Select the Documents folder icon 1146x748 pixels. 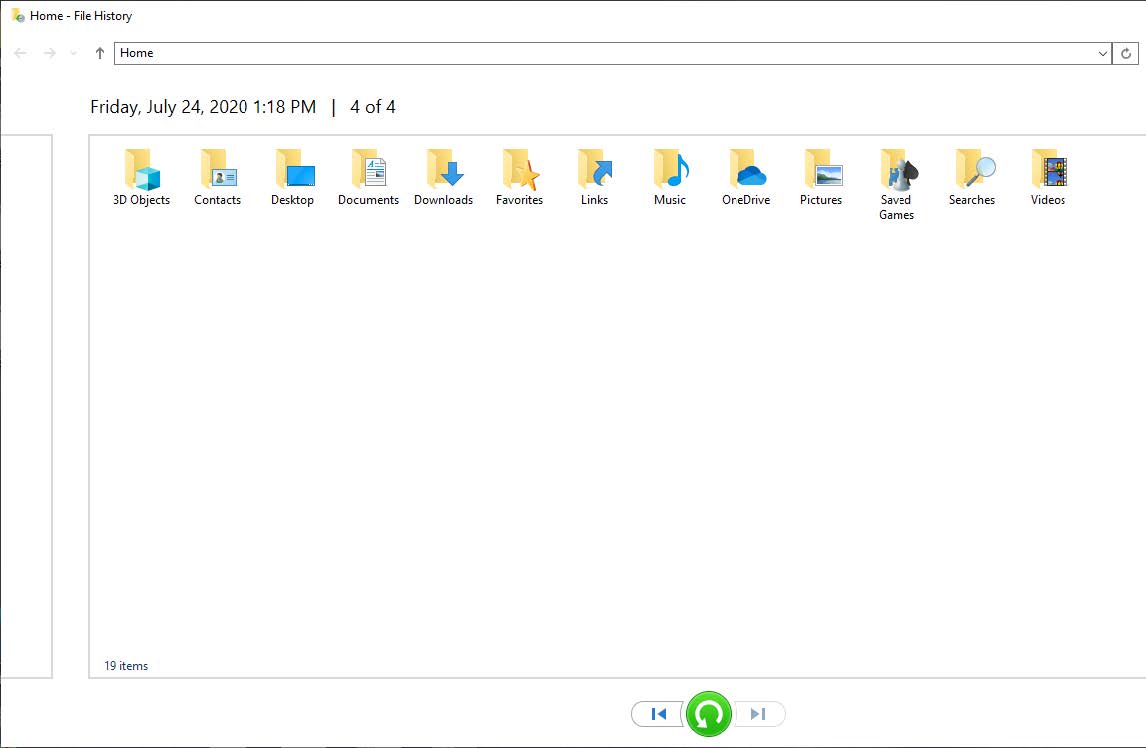368,170
